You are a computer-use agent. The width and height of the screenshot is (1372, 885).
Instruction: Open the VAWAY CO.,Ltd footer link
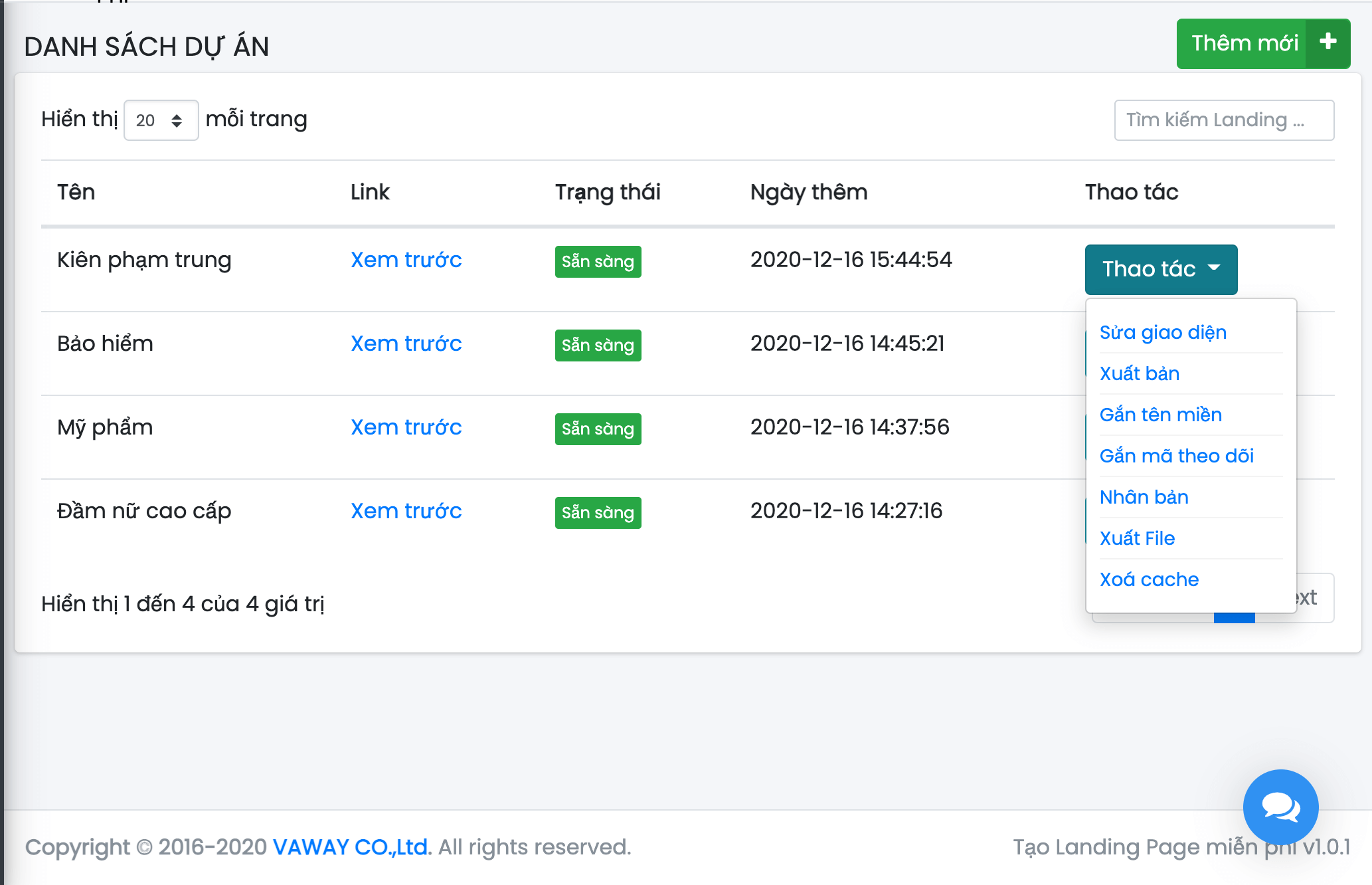point(351,847)
